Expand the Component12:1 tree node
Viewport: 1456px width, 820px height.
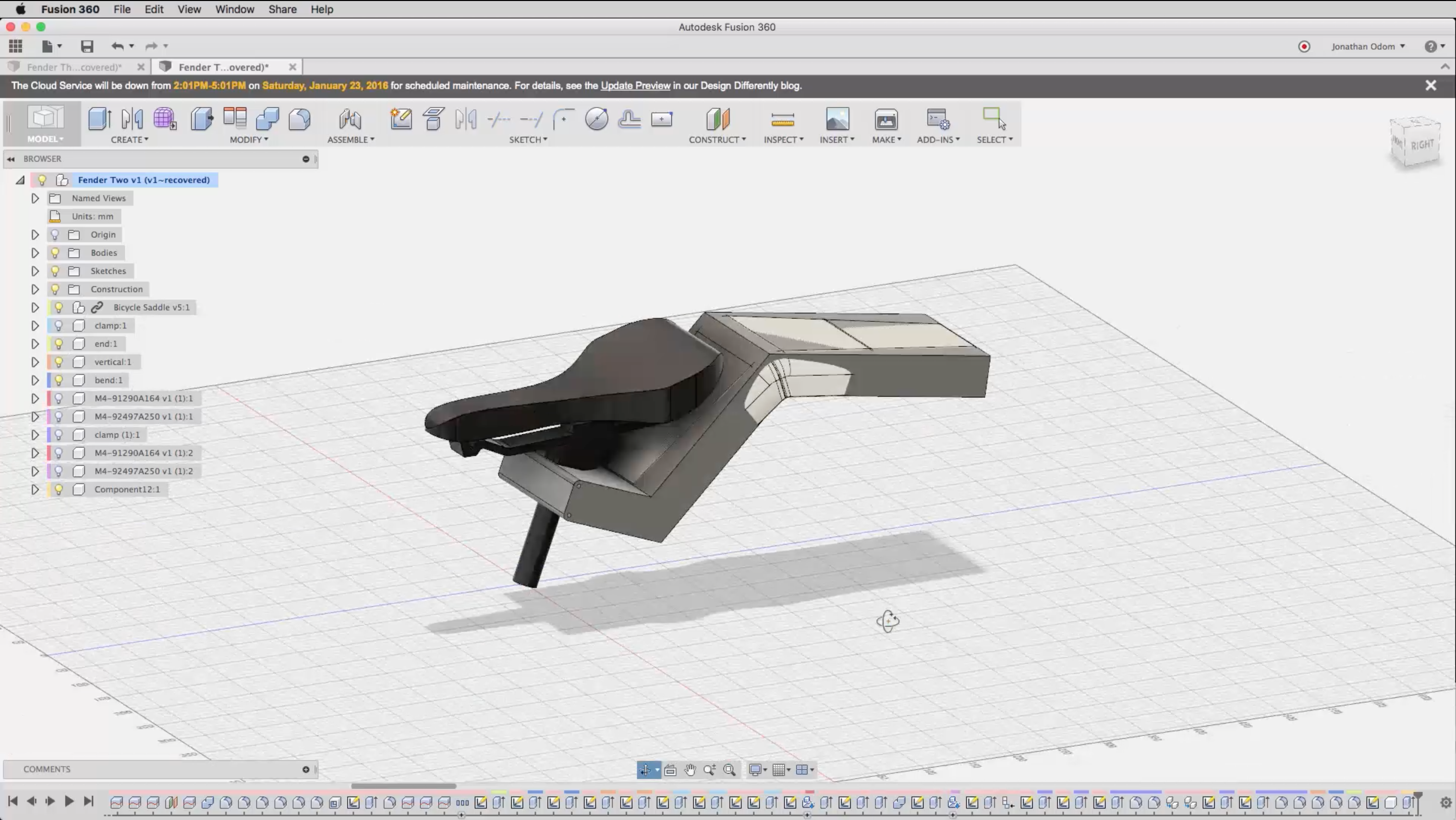point(35,489)
